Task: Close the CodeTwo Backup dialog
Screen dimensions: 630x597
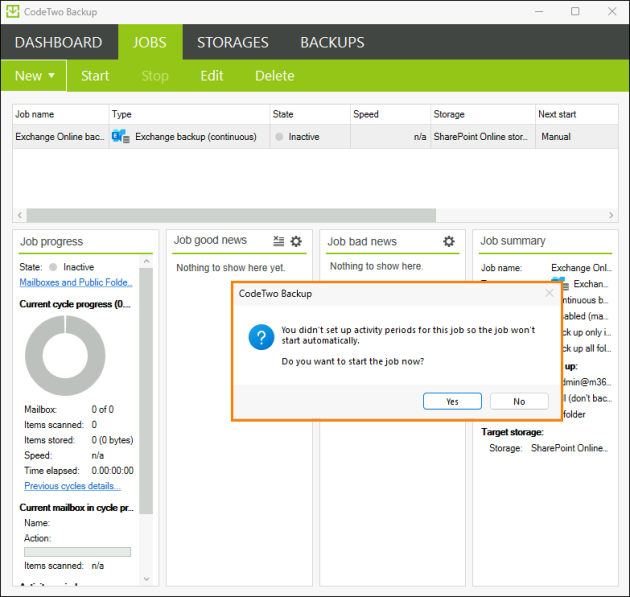Action: pos(549,293)
